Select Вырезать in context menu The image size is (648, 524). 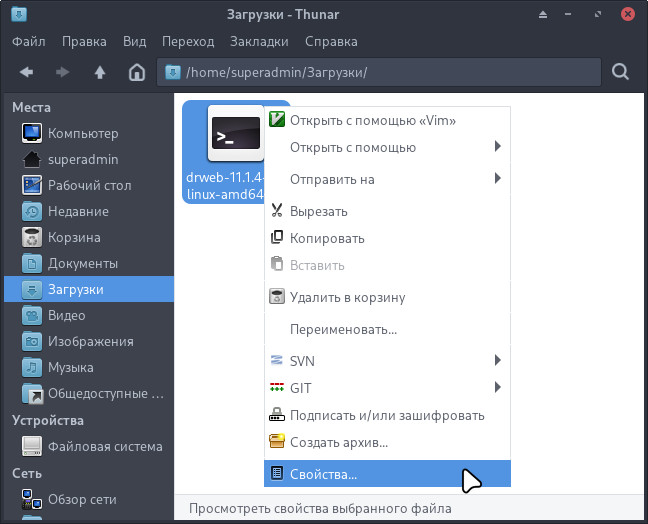387,211
